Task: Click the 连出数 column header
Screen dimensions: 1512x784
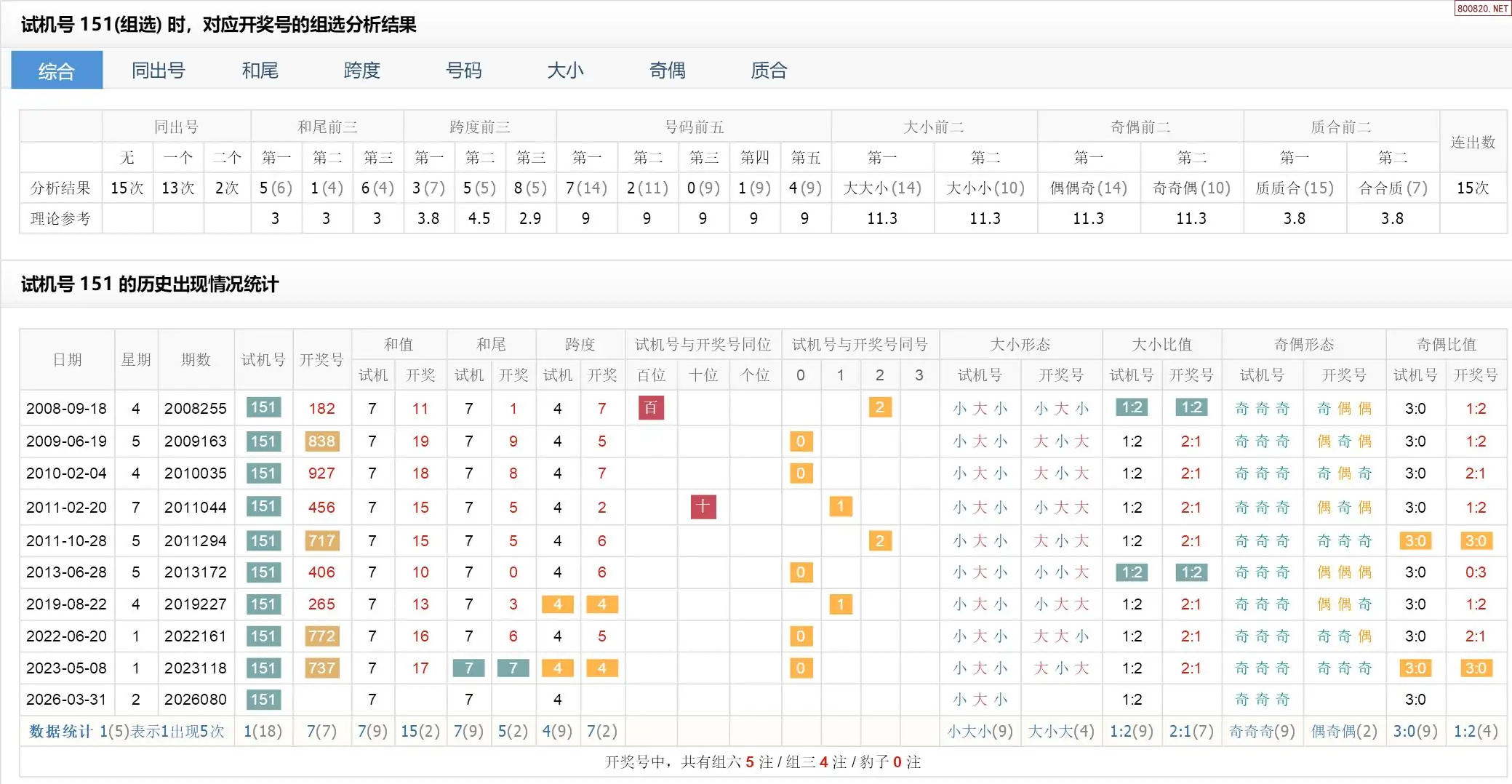Action: click(1473, 142)
